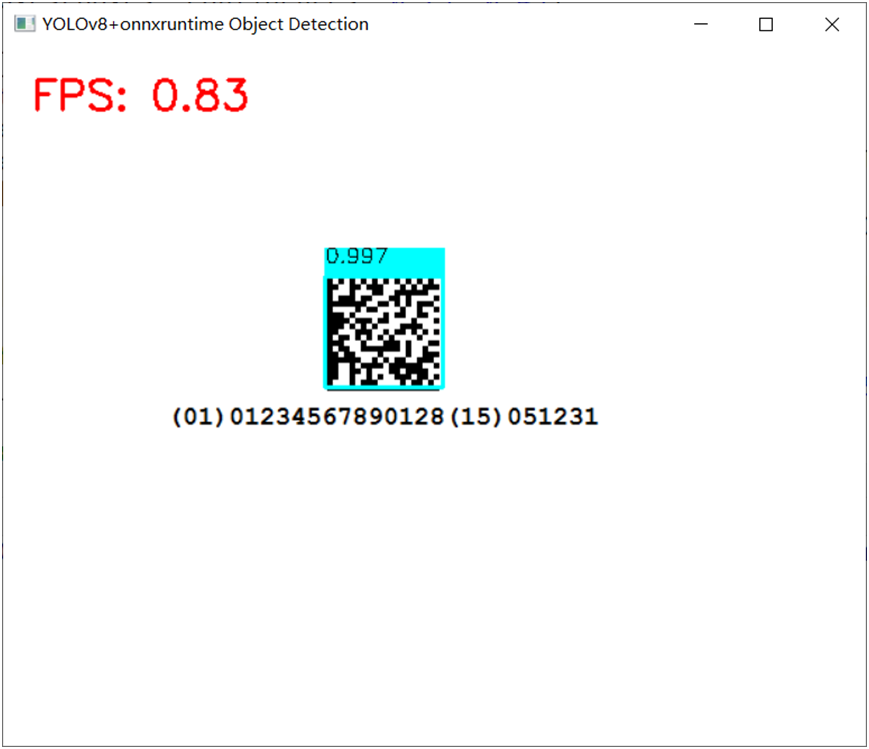The height and width of the screenshot is (749, 869).
Task: Click the minimize button of the detection window
Action: (700, 23)
